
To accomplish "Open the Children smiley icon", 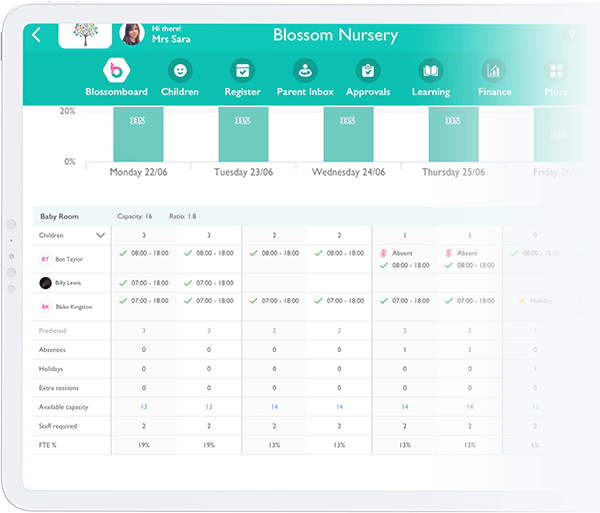I will [x=180, y=70].
